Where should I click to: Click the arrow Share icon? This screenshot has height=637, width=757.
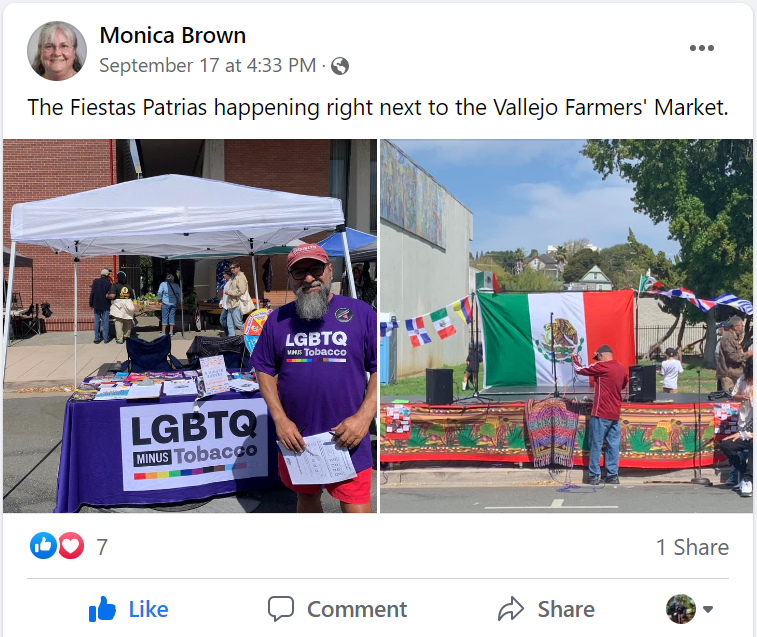[x=511, y=609]
